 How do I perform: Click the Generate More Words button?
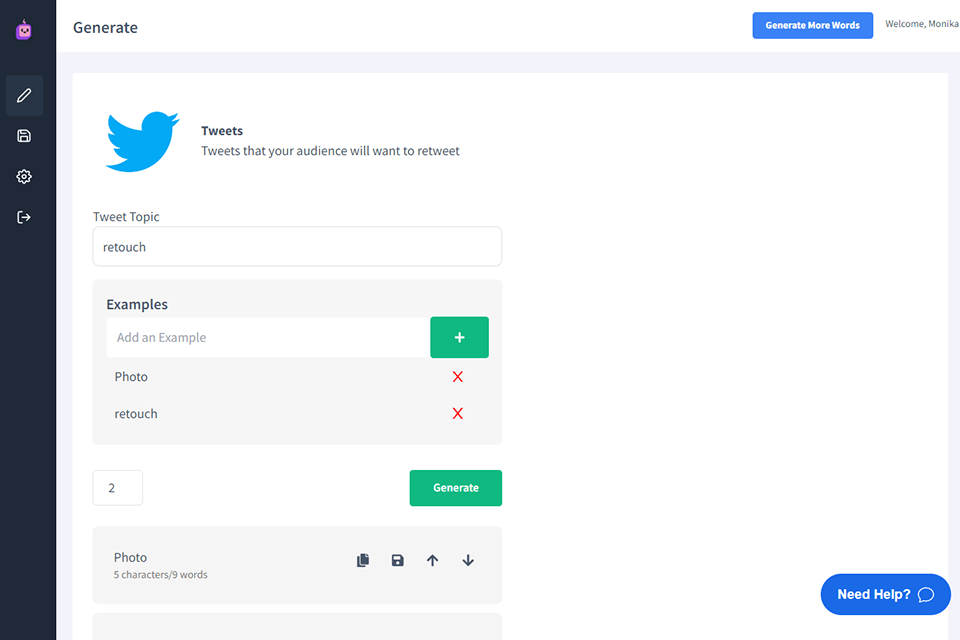(812, 25)
